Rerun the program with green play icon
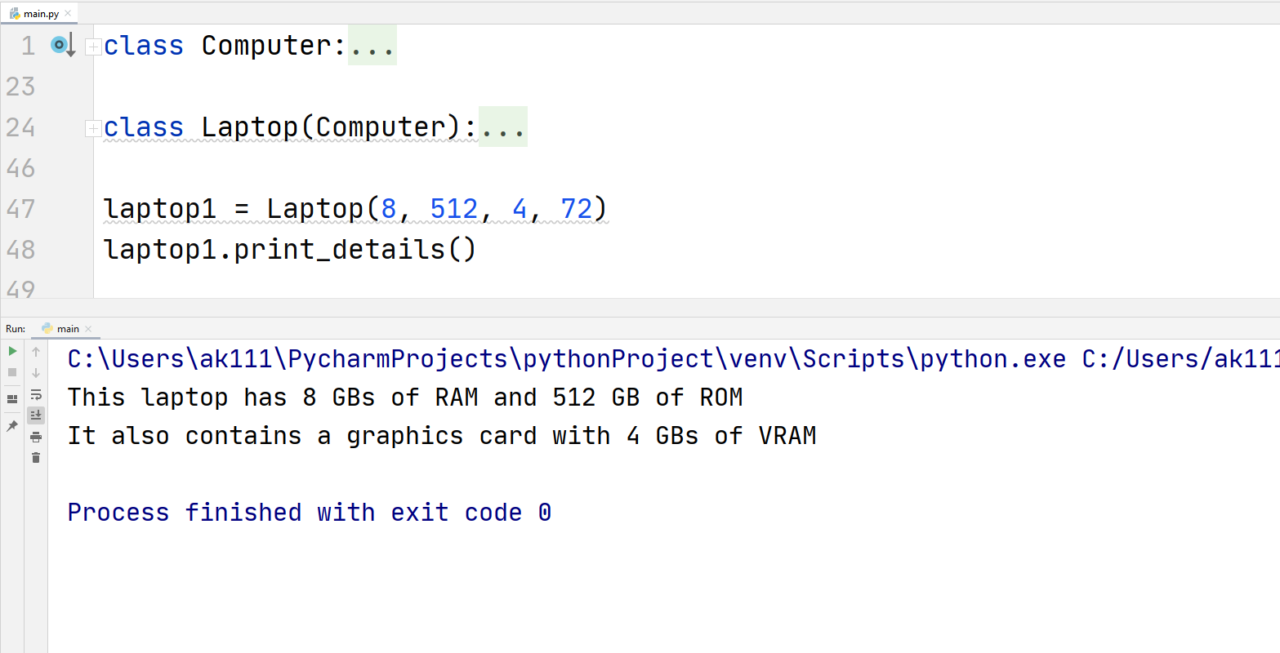 (12, 352)
